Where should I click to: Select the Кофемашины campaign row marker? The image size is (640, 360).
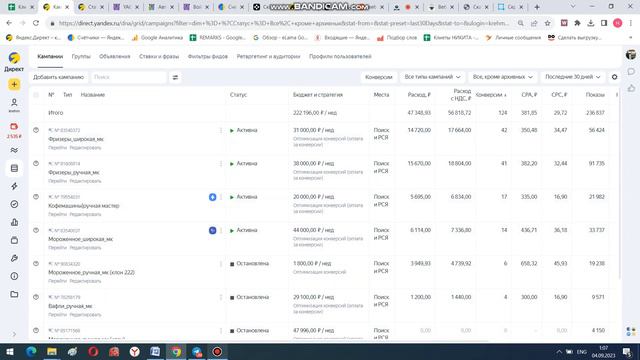(x=36, y=197)
